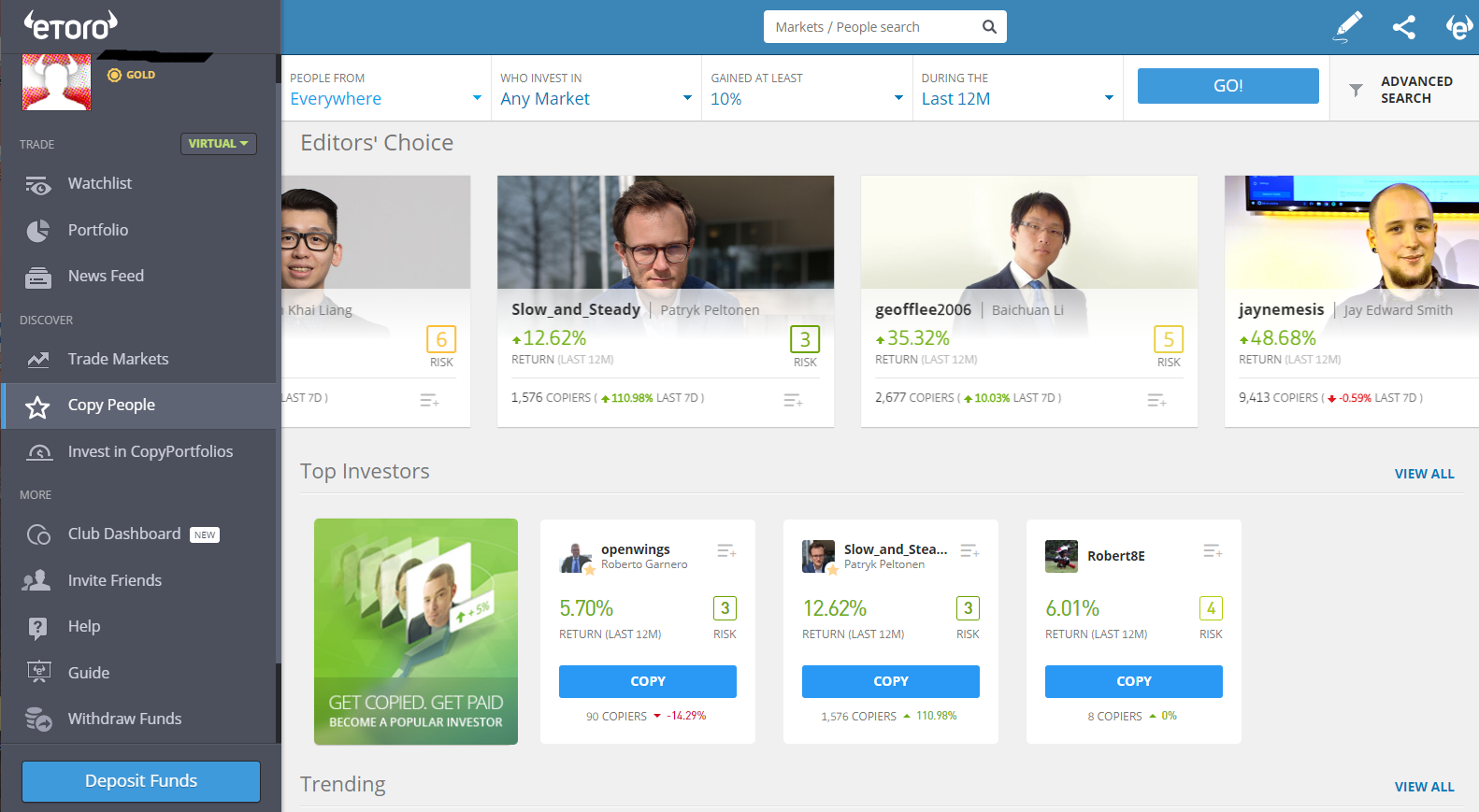The width and height of the screenshot is (1479, 812).
Task: Click the sidebar scrollbar
Action: coord(279,374)
